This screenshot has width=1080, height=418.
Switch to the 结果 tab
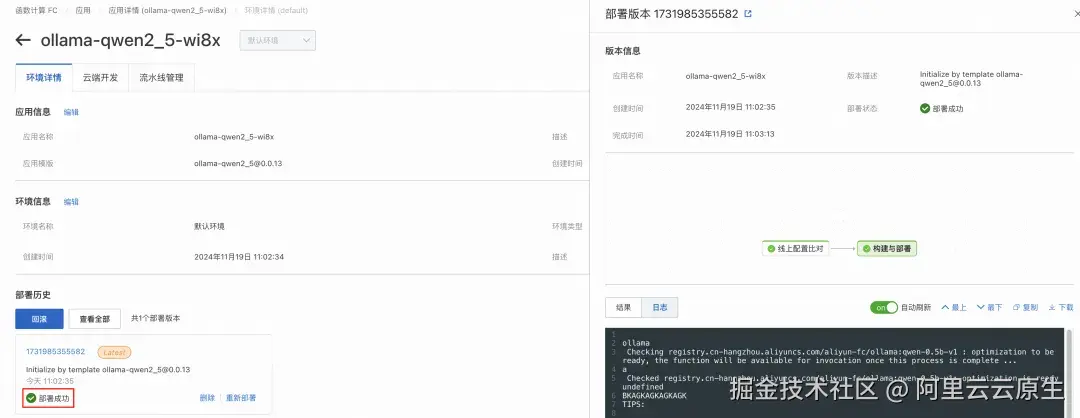point(623,308)
